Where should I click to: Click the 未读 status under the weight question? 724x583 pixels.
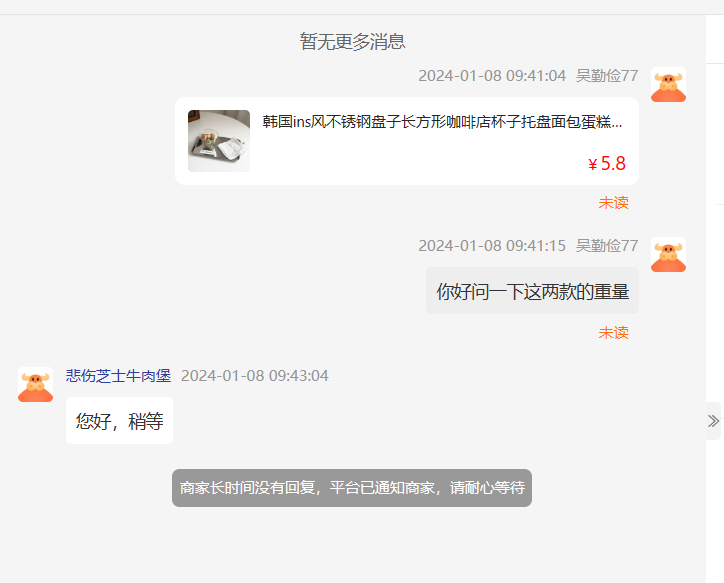614,333
